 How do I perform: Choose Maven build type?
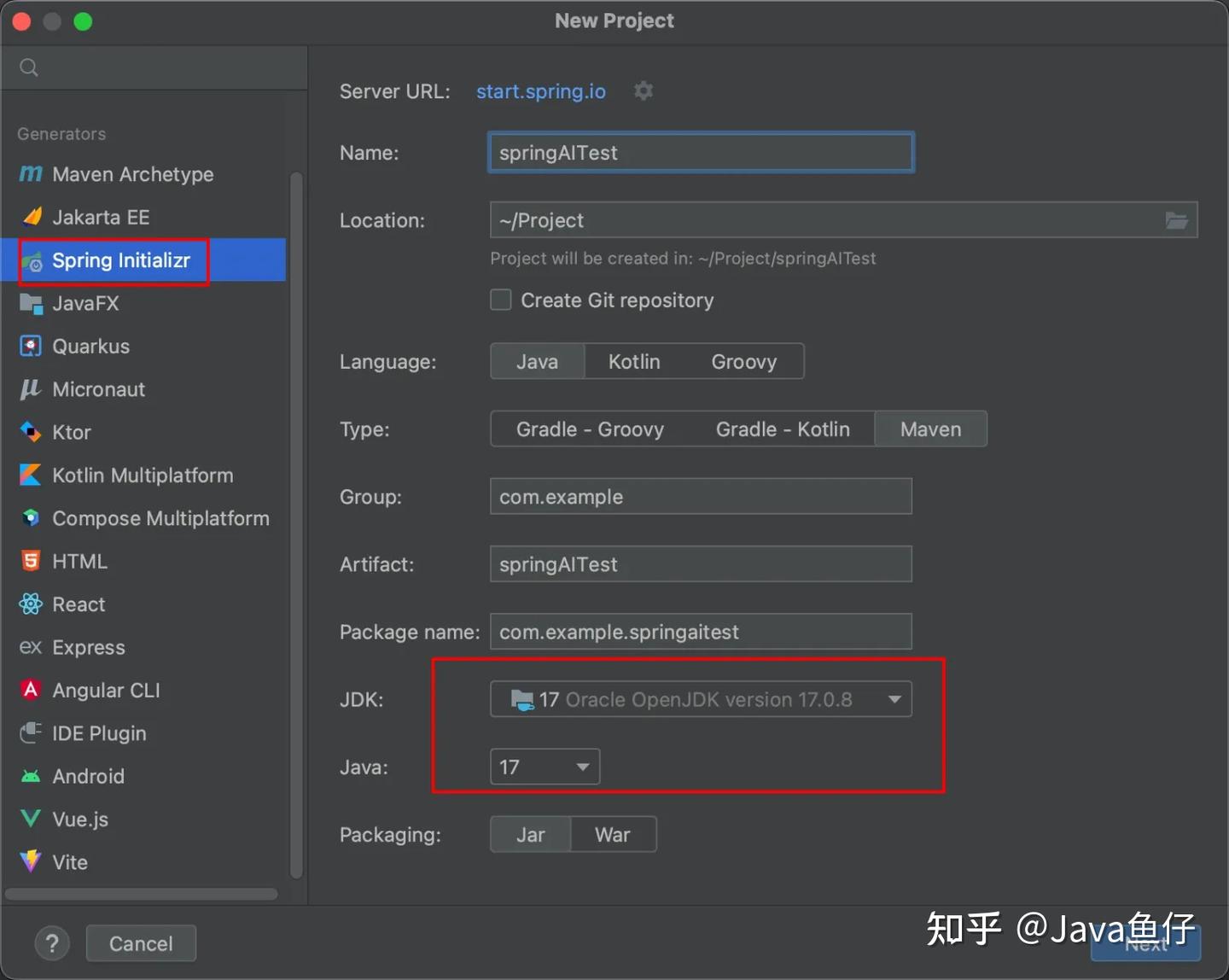pyautogui.click(x=931, y=429)
